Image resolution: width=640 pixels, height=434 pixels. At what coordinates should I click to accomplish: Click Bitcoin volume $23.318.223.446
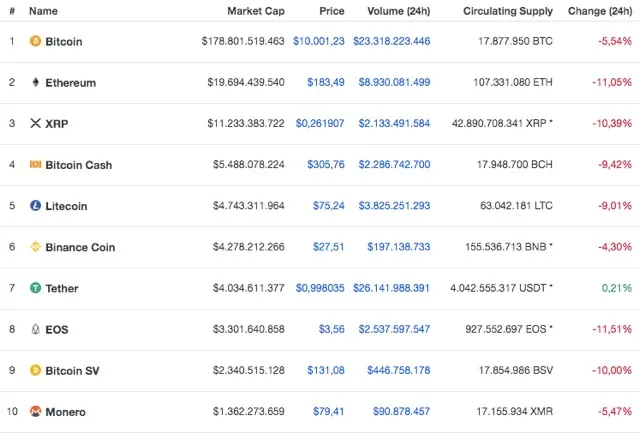[x=391, y=41]
